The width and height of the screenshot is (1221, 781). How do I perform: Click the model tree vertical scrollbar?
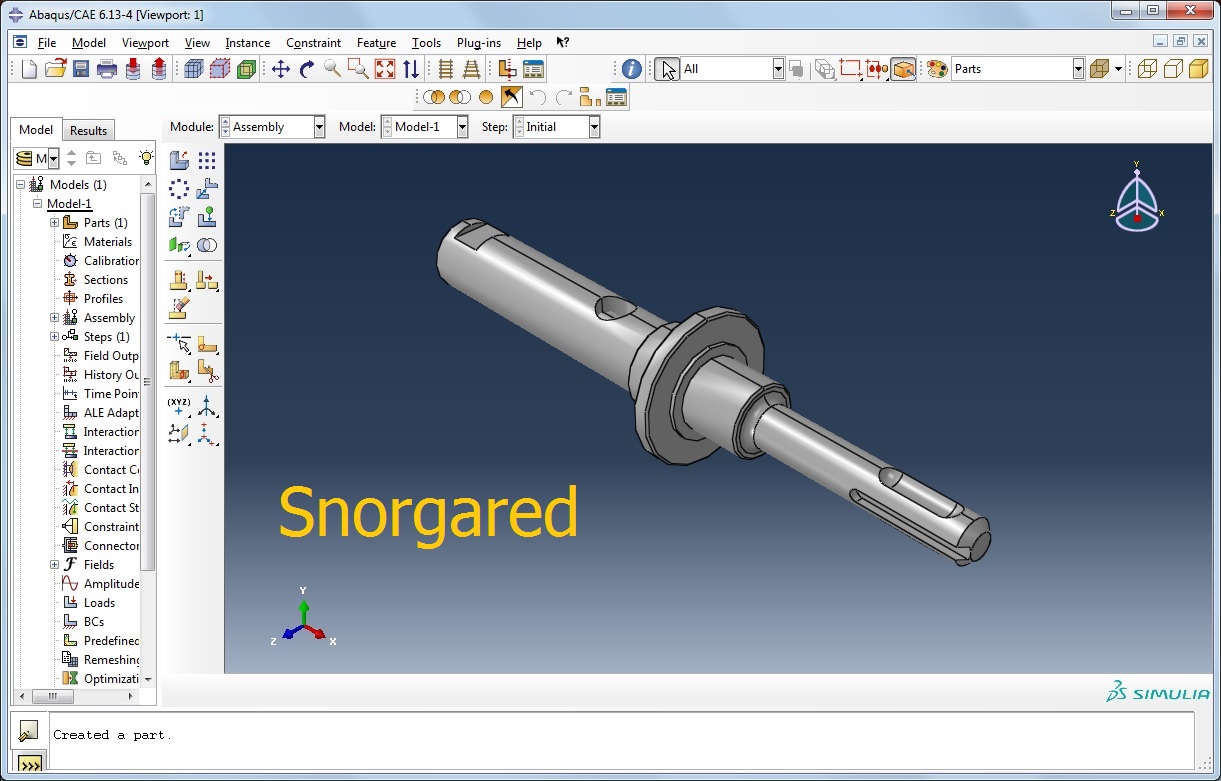pyautogui.click(x=148, y=381)
